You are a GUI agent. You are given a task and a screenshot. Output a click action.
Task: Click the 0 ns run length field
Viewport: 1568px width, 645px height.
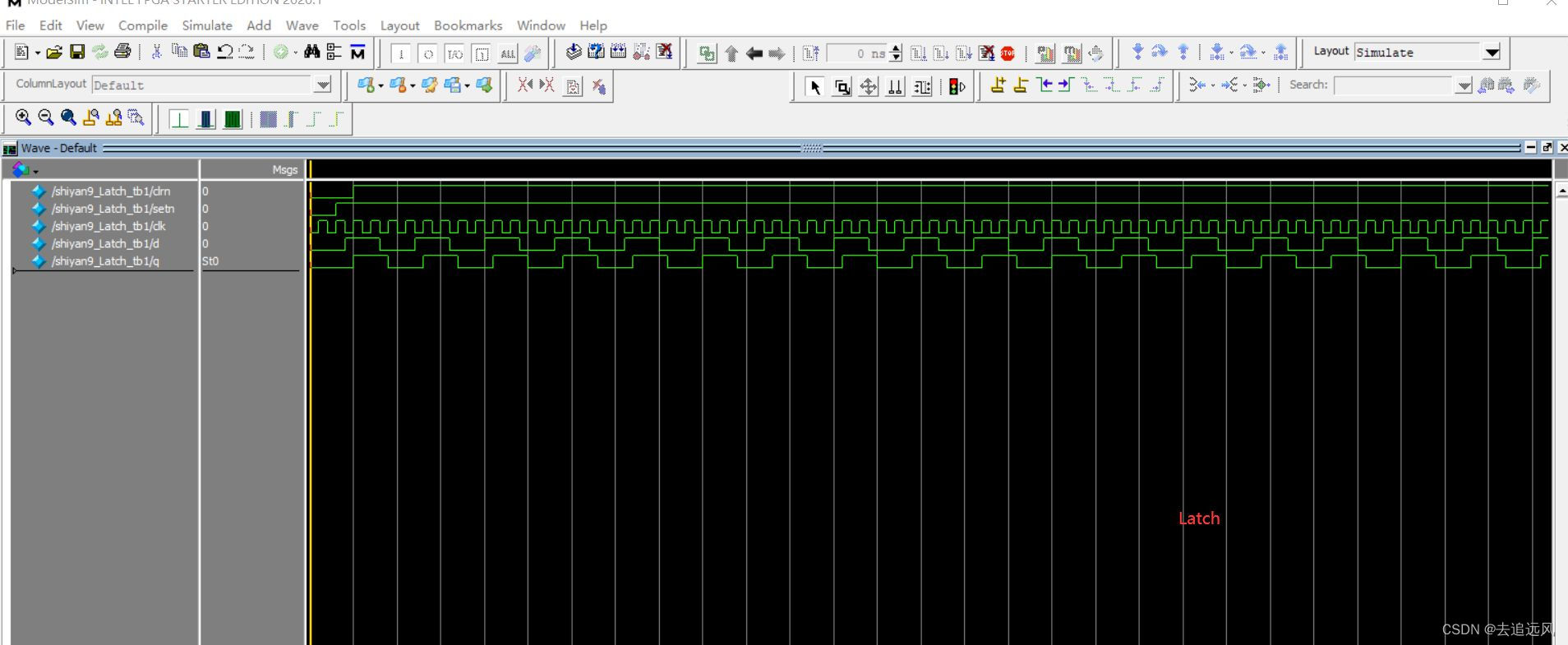tap(856, 53)
